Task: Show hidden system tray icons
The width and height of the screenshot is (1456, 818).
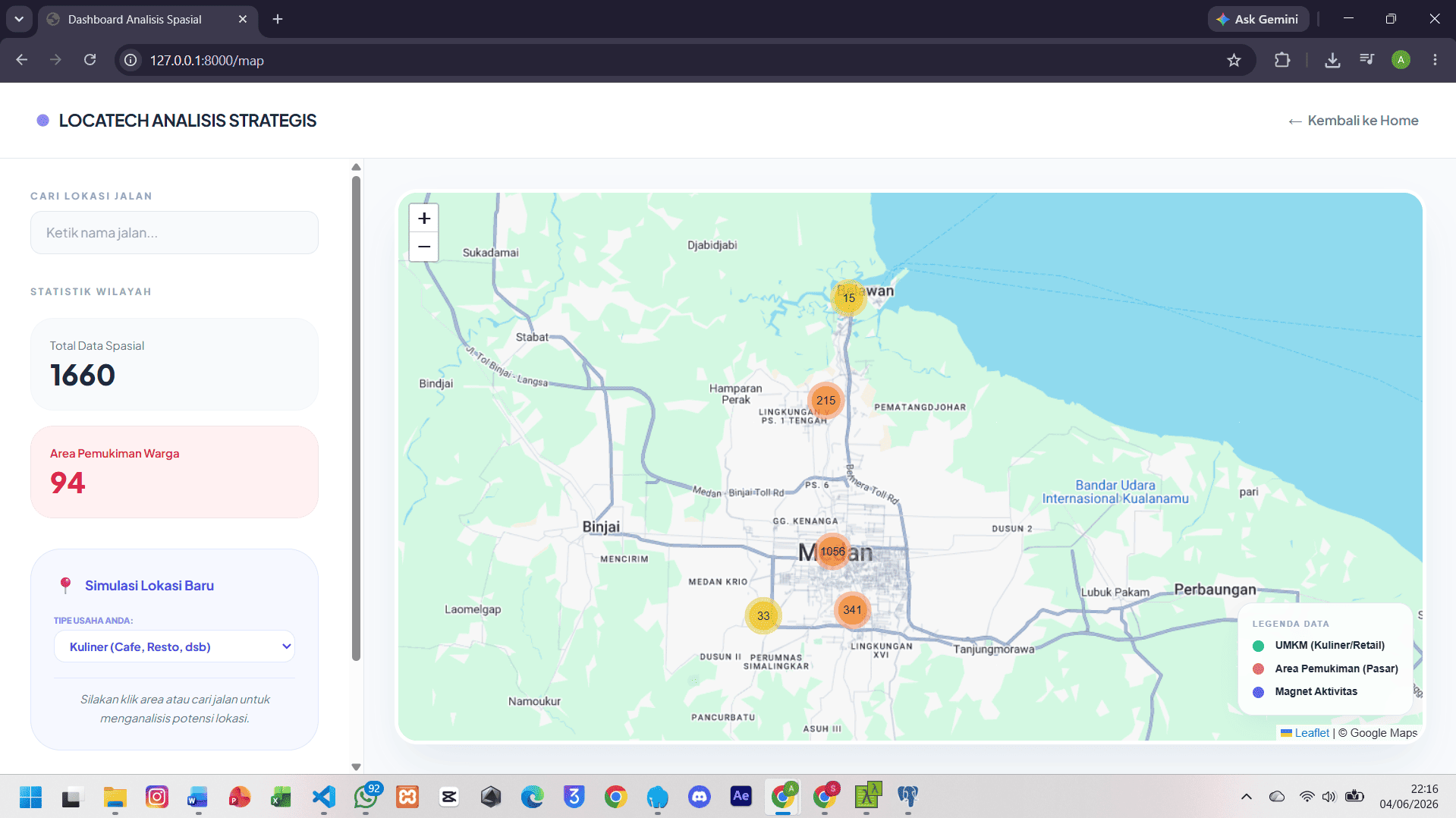Action: click(x=1246, y=797)
